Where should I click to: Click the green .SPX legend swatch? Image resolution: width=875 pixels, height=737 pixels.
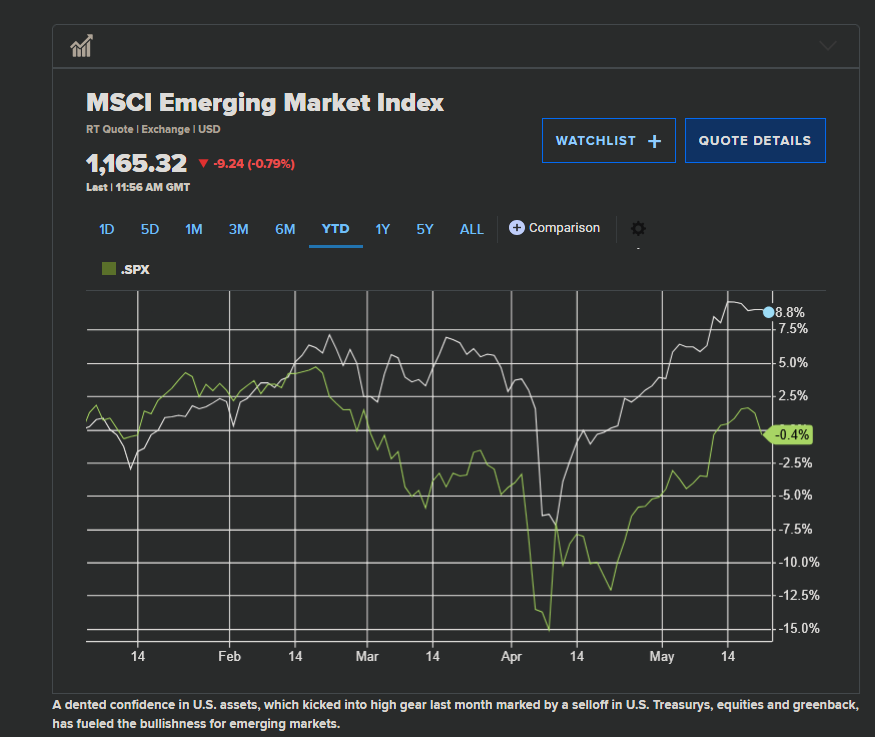(x=109, y=269)
